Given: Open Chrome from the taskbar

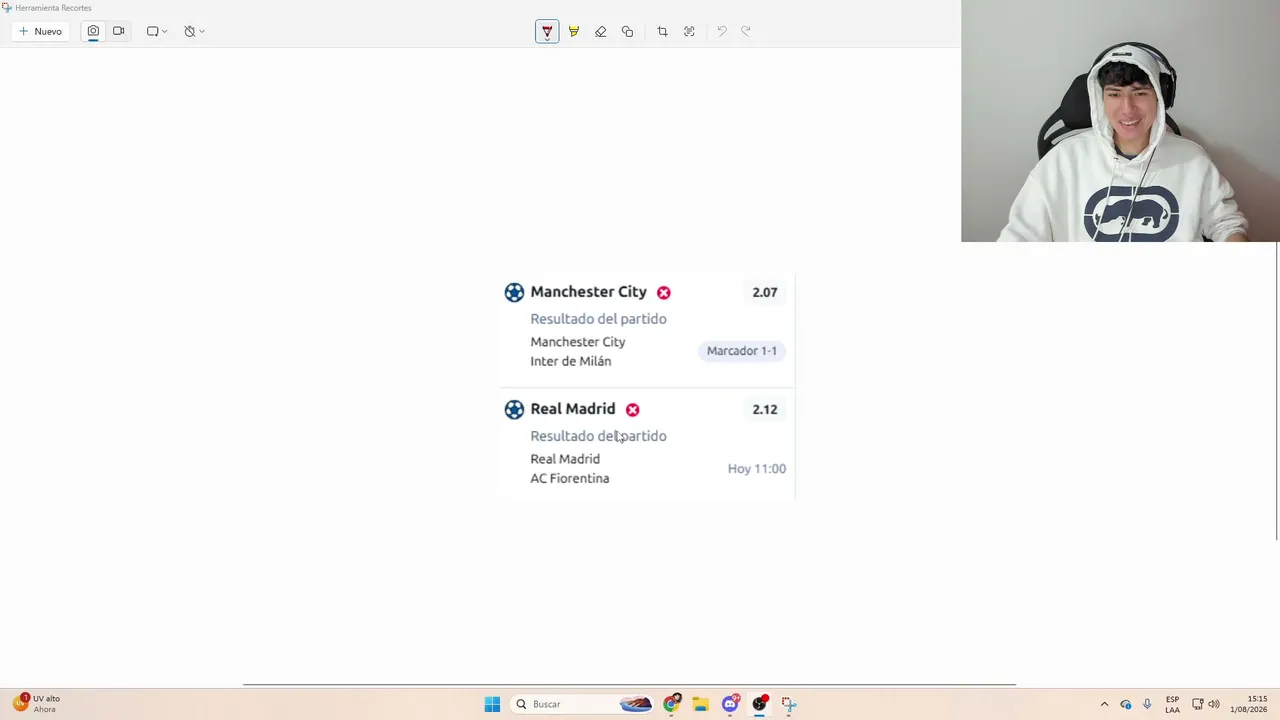Looking at the screenshot, I should (672, 704).
